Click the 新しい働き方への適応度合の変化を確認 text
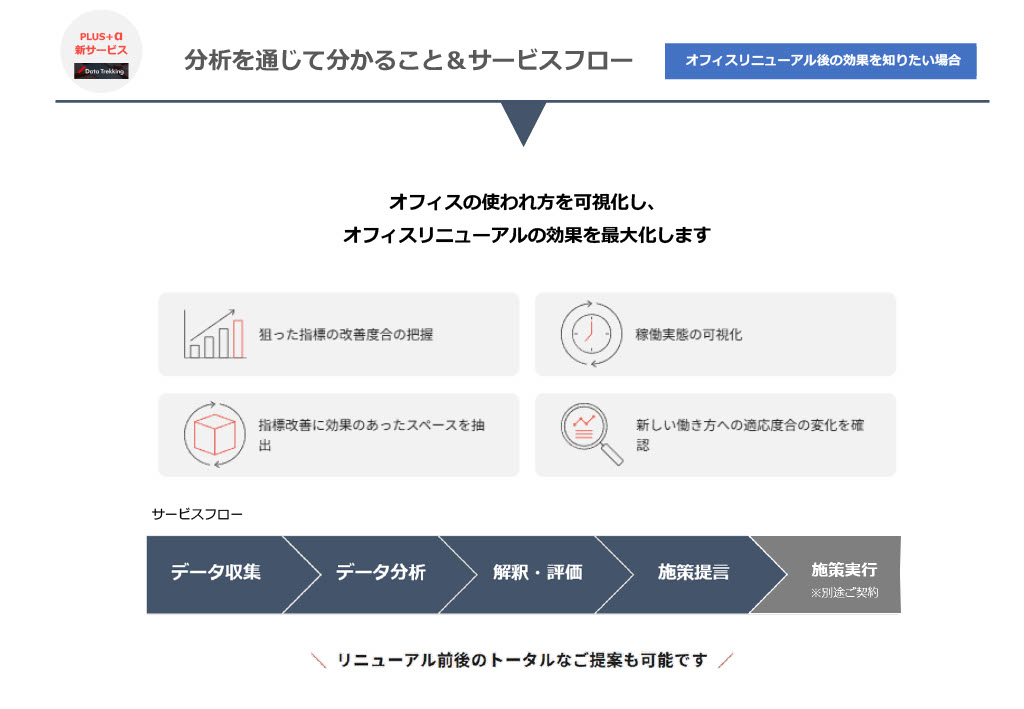1024x709 pixels. pyautogui.click(x=749, y=435)
